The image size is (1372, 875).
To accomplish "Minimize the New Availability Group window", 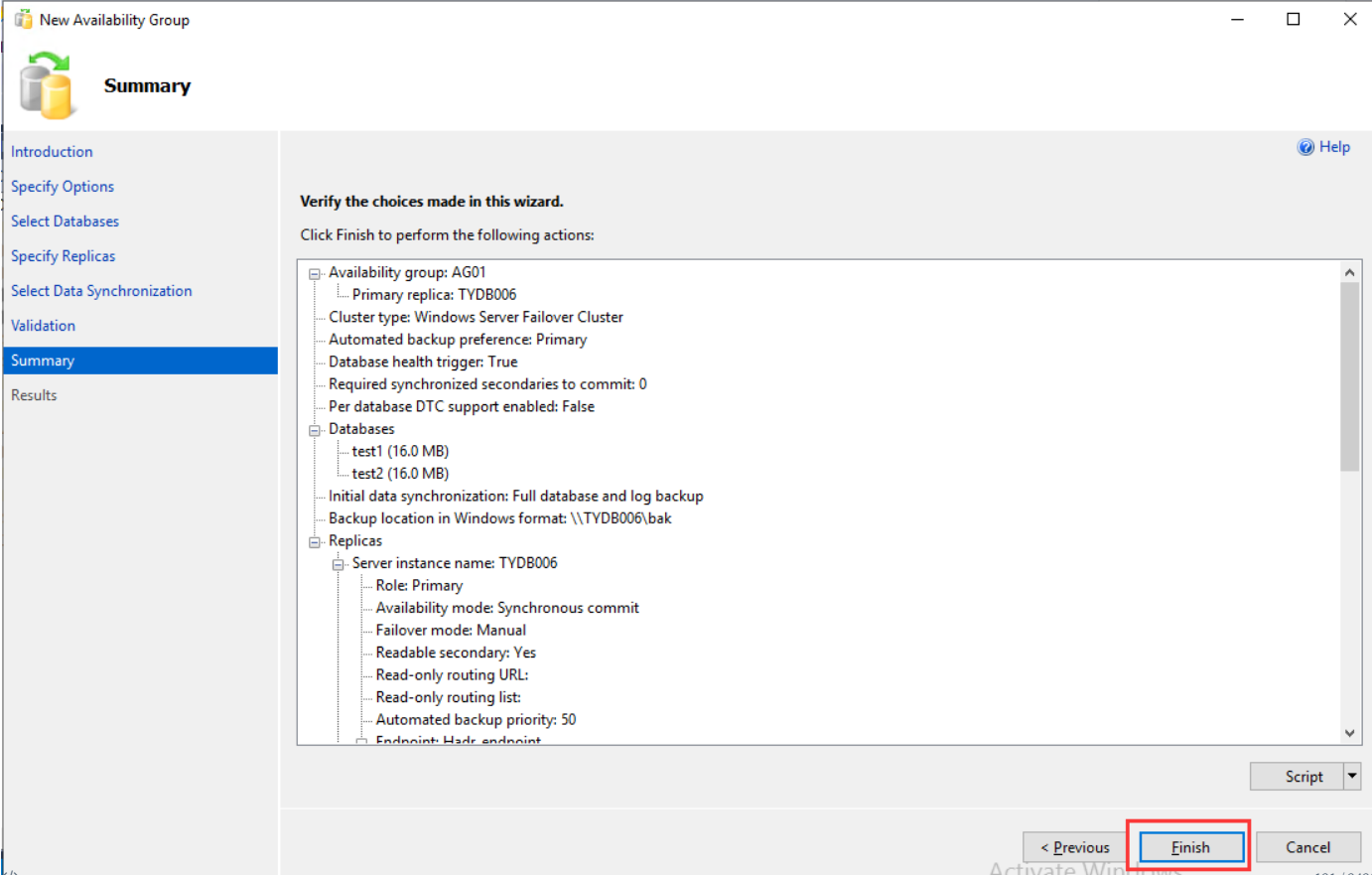I will coord(1237,19).
